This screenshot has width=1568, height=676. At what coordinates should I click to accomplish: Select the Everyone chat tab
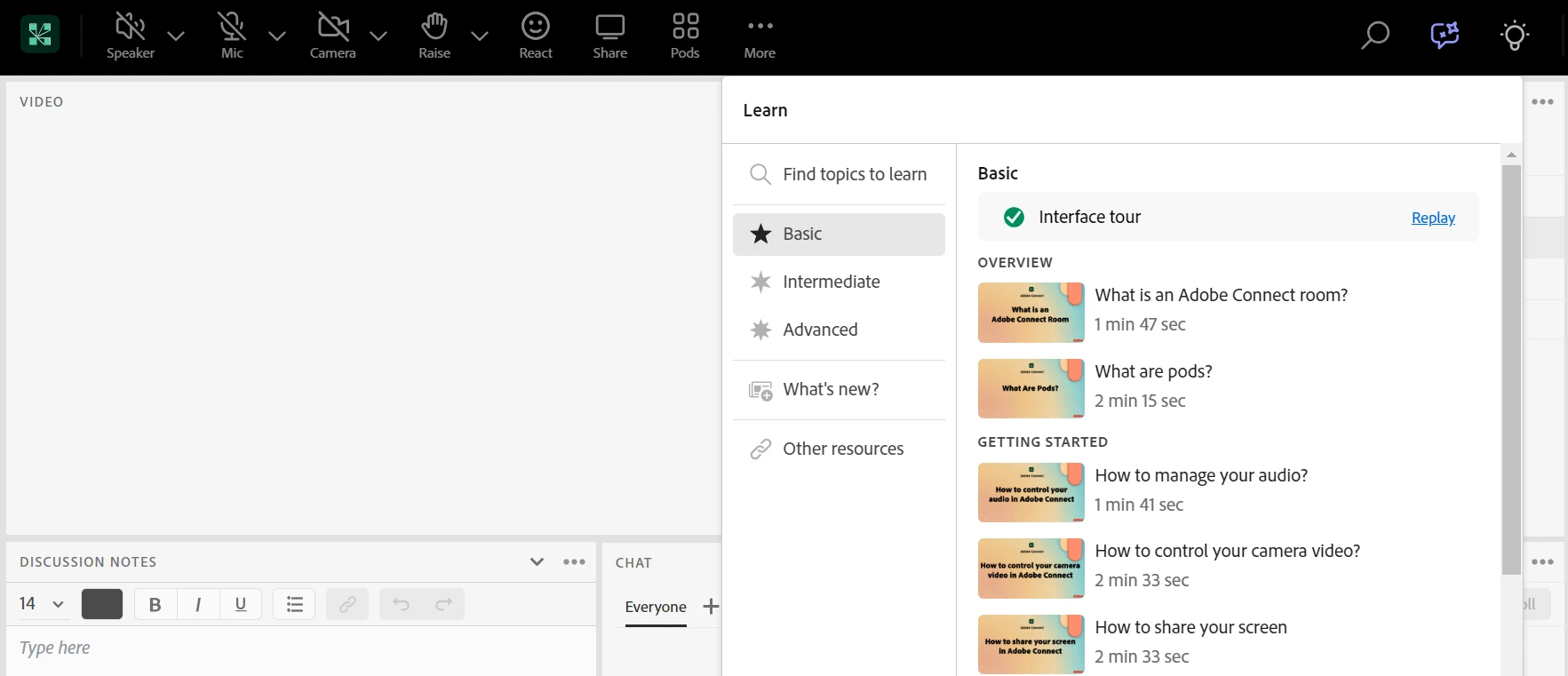point(656,608)
